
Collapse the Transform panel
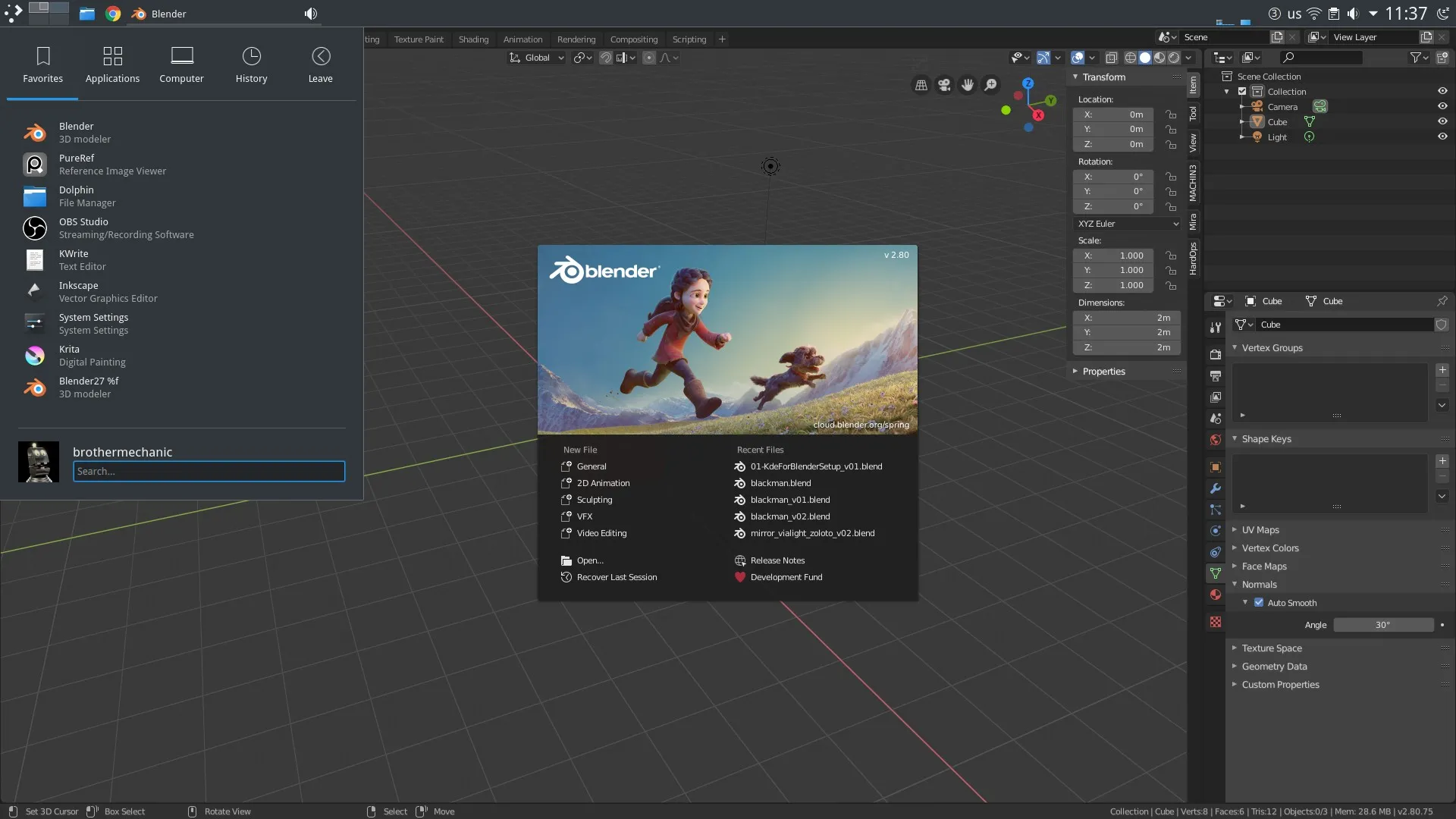click(1075, 77)
